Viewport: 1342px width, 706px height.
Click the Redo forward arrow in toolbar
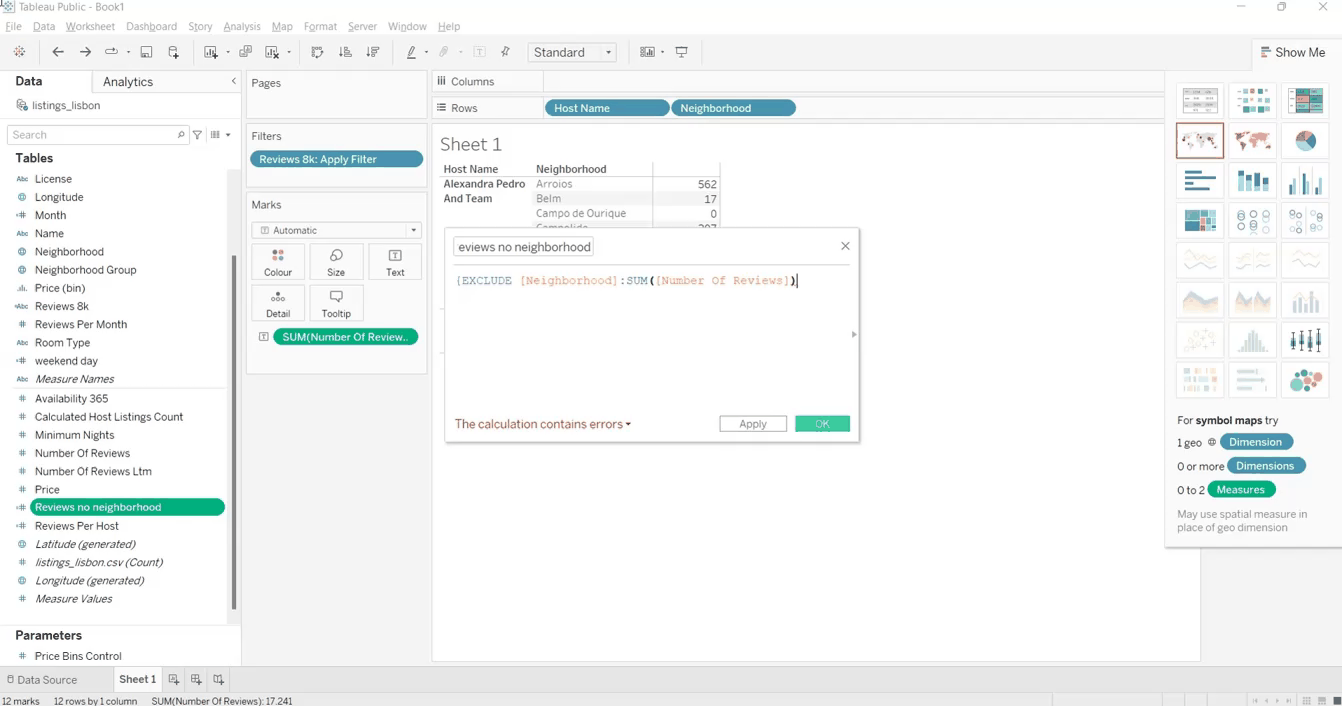[85, 52]
